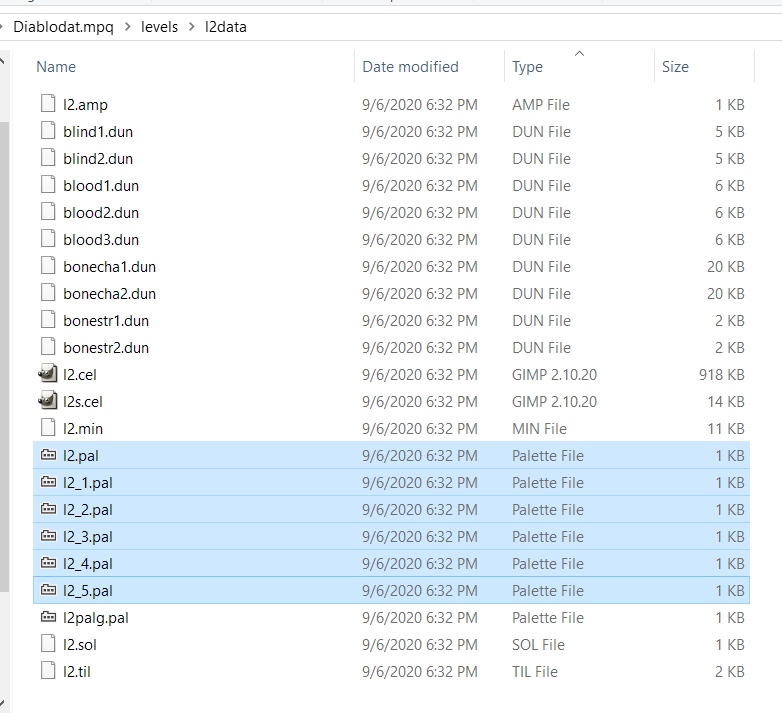Click the GIMP icon for l2.cel
This screenshot has height=713, width=782.
[x=48, y=373]
